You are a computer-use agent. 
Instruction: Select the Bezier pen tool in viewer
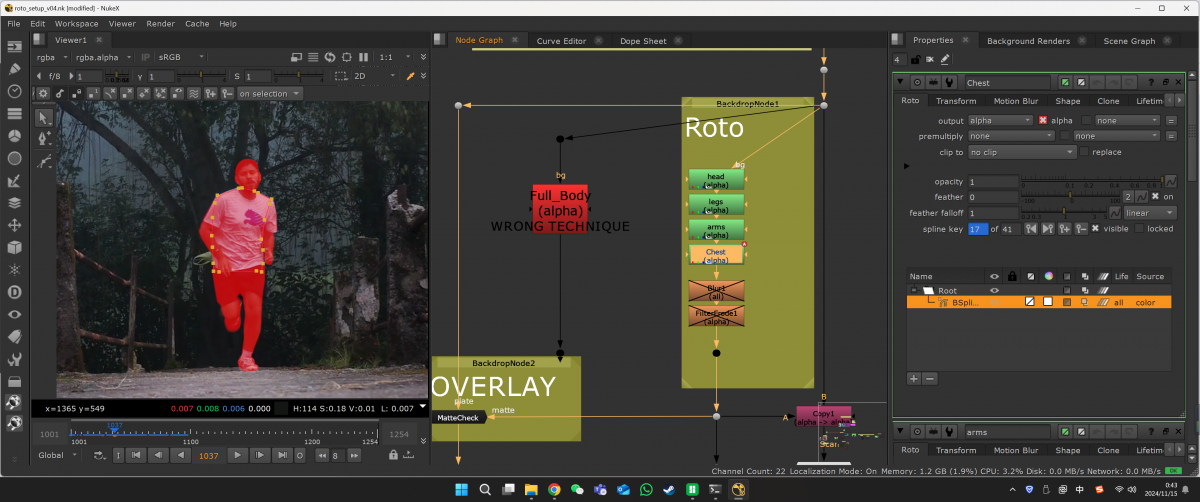[44, 138]
